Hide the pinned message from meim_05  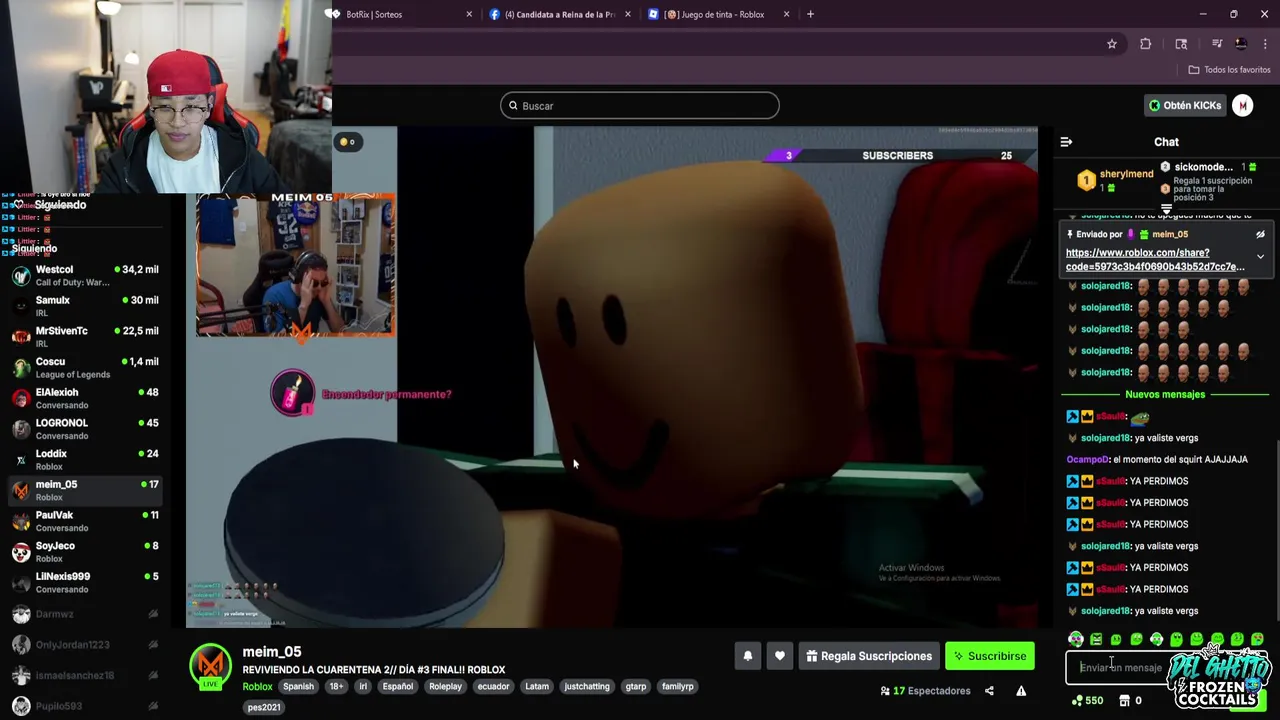[1260, 234]
